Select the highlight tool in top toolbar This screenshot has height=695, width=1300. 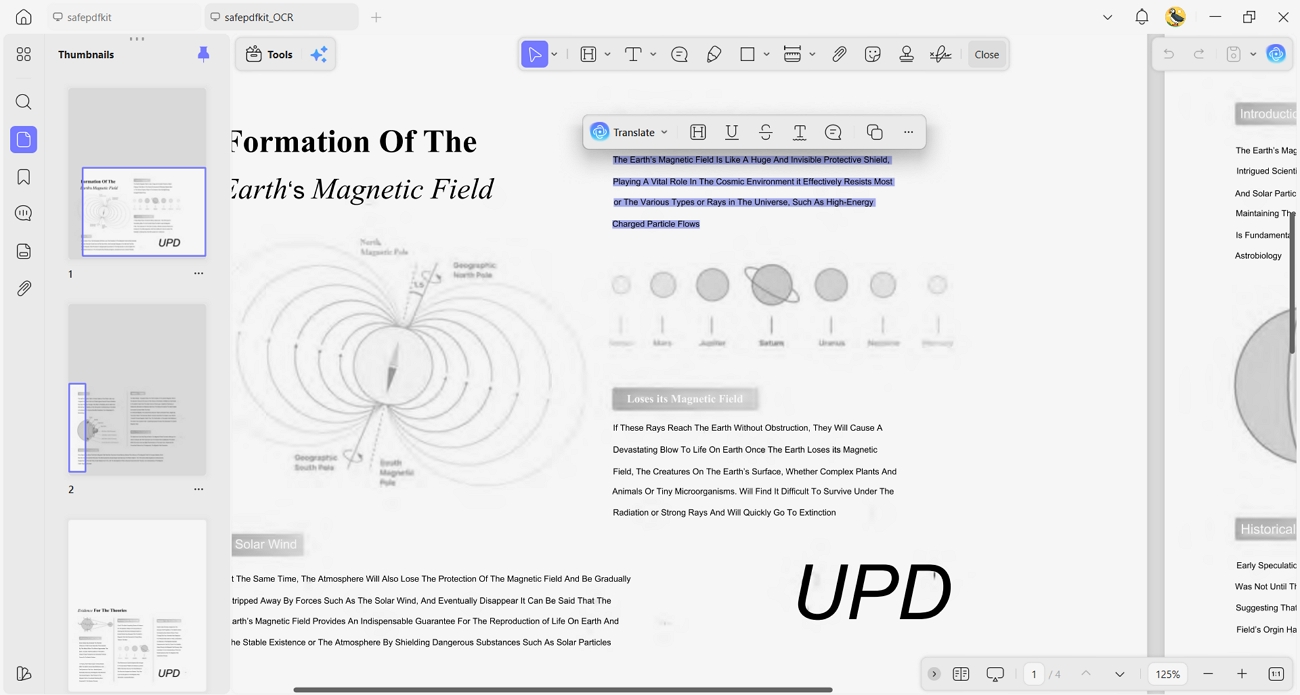pyautogui.click(x=588, y=55)
